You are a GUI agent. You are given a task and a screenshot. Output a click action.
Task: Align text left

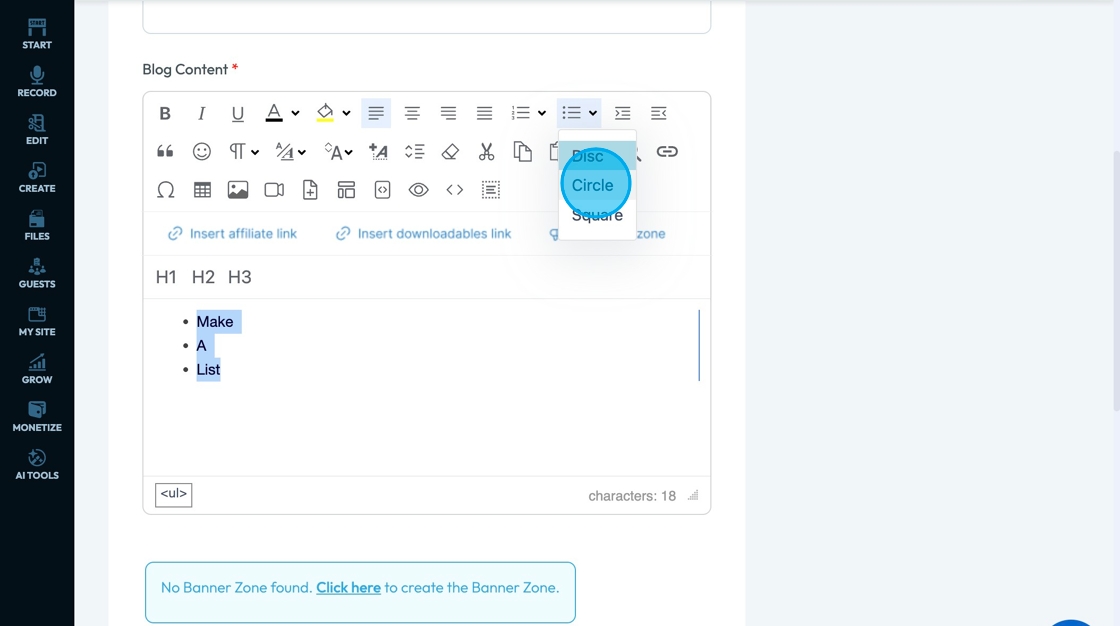tap(376, 113)
